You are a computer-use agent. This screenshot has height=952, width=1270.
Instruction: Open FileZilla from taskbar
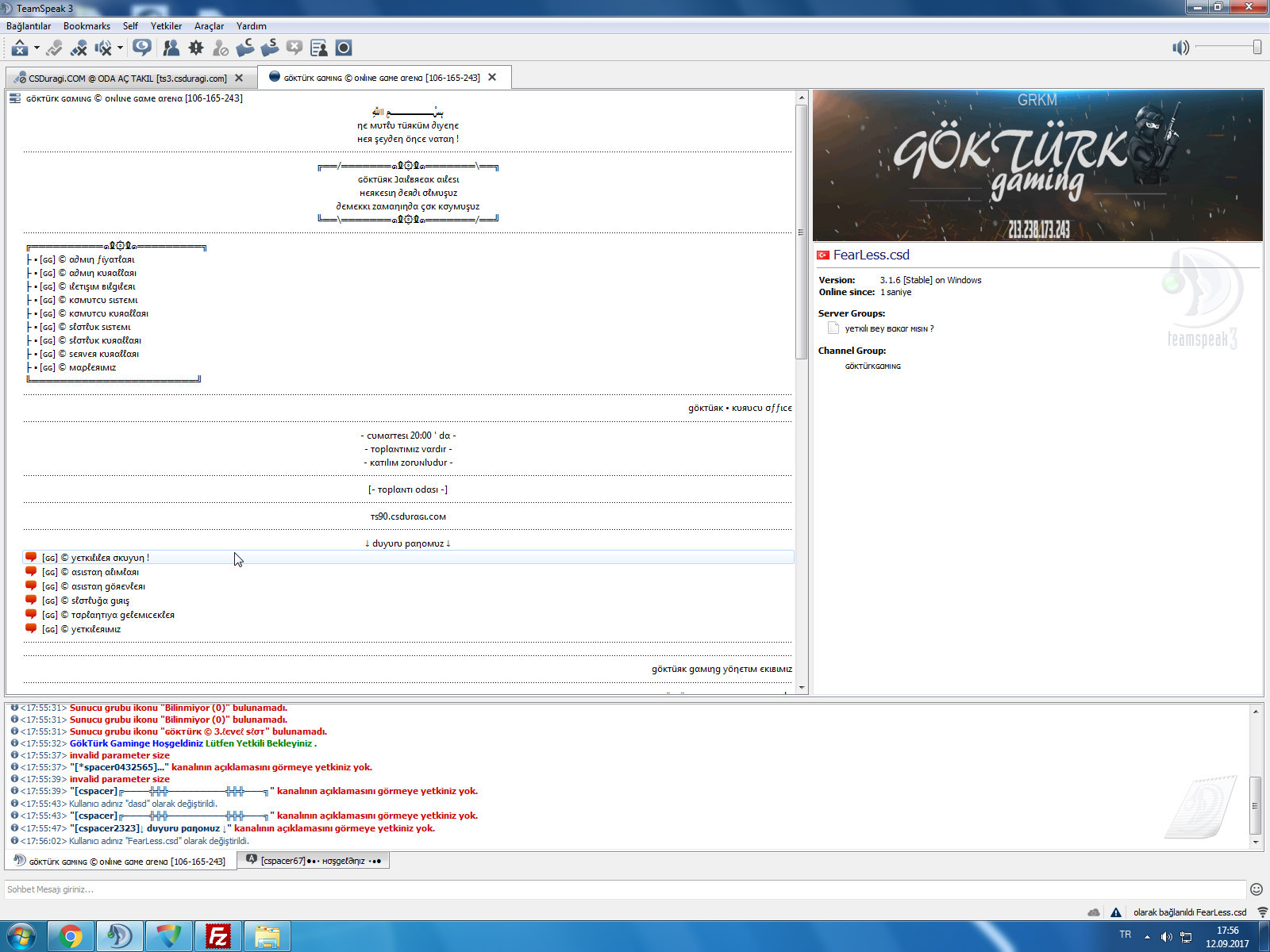coord(217,937)
